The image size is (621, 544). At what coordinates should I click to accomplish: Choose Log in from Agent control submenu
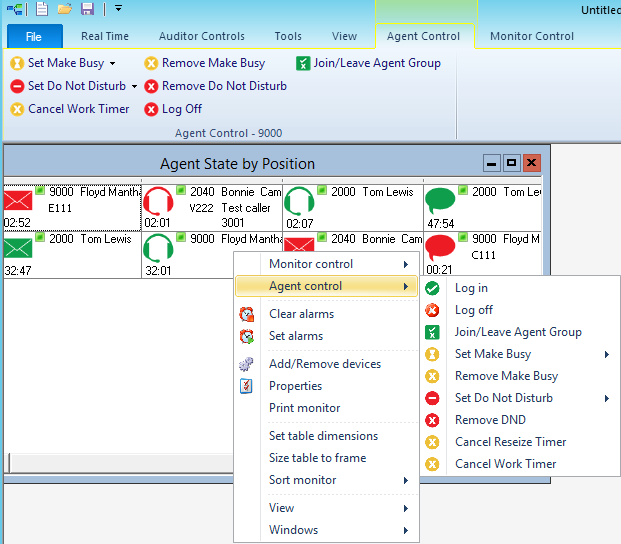pos(470,288)
